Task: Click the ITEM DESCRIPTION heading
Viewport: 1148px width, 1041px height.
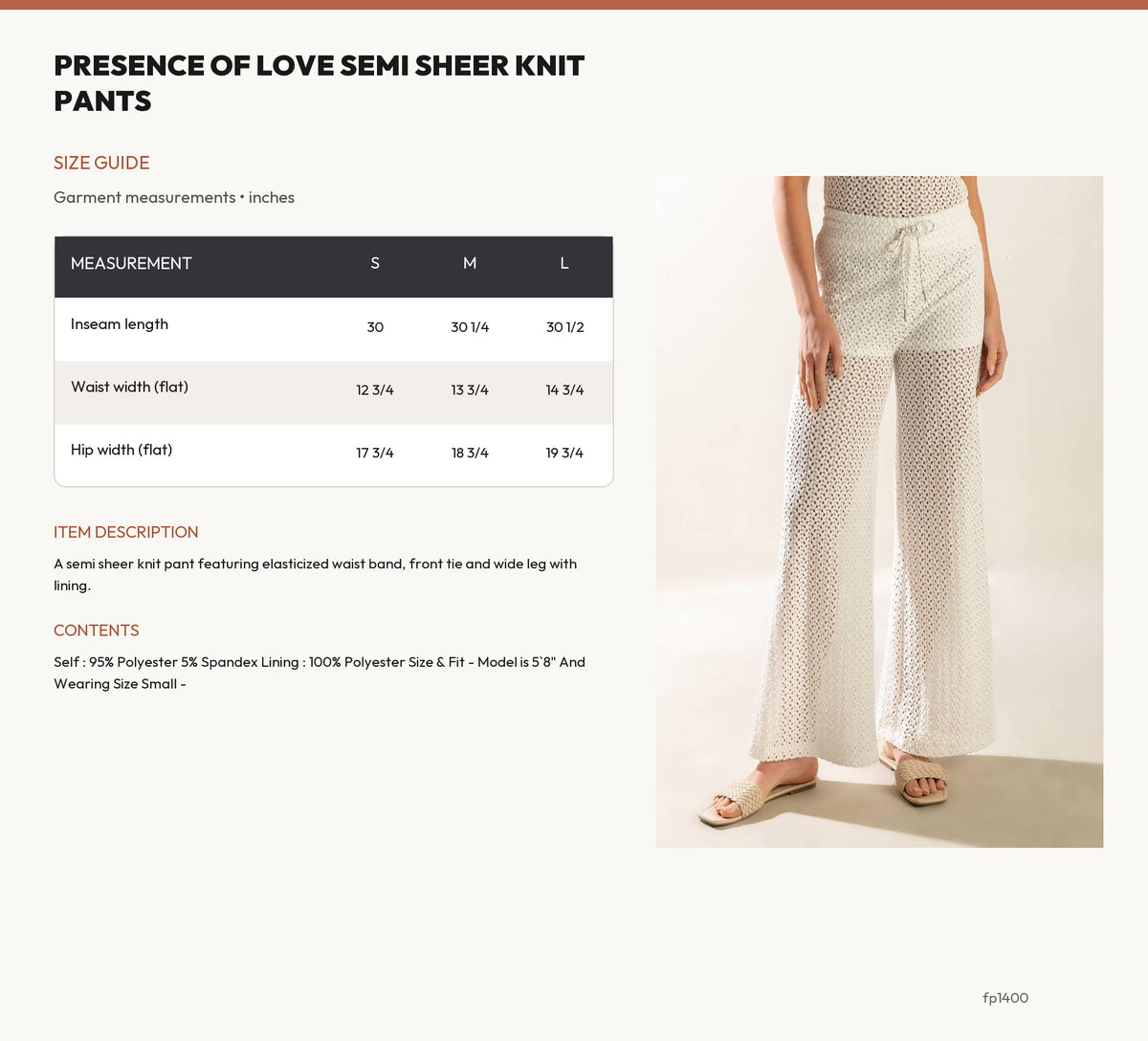Action: pos(126,532)
